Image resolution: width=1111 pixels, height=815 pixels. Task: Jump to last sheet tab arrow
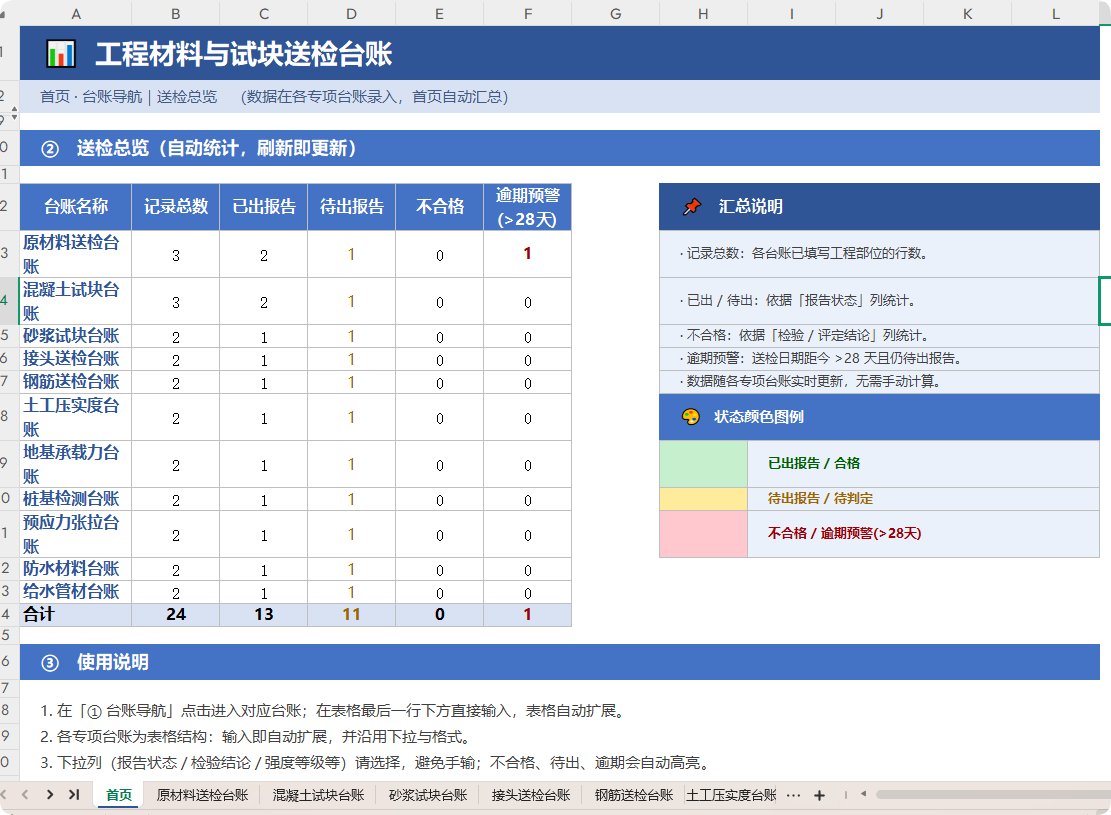[x=74, y=794]
